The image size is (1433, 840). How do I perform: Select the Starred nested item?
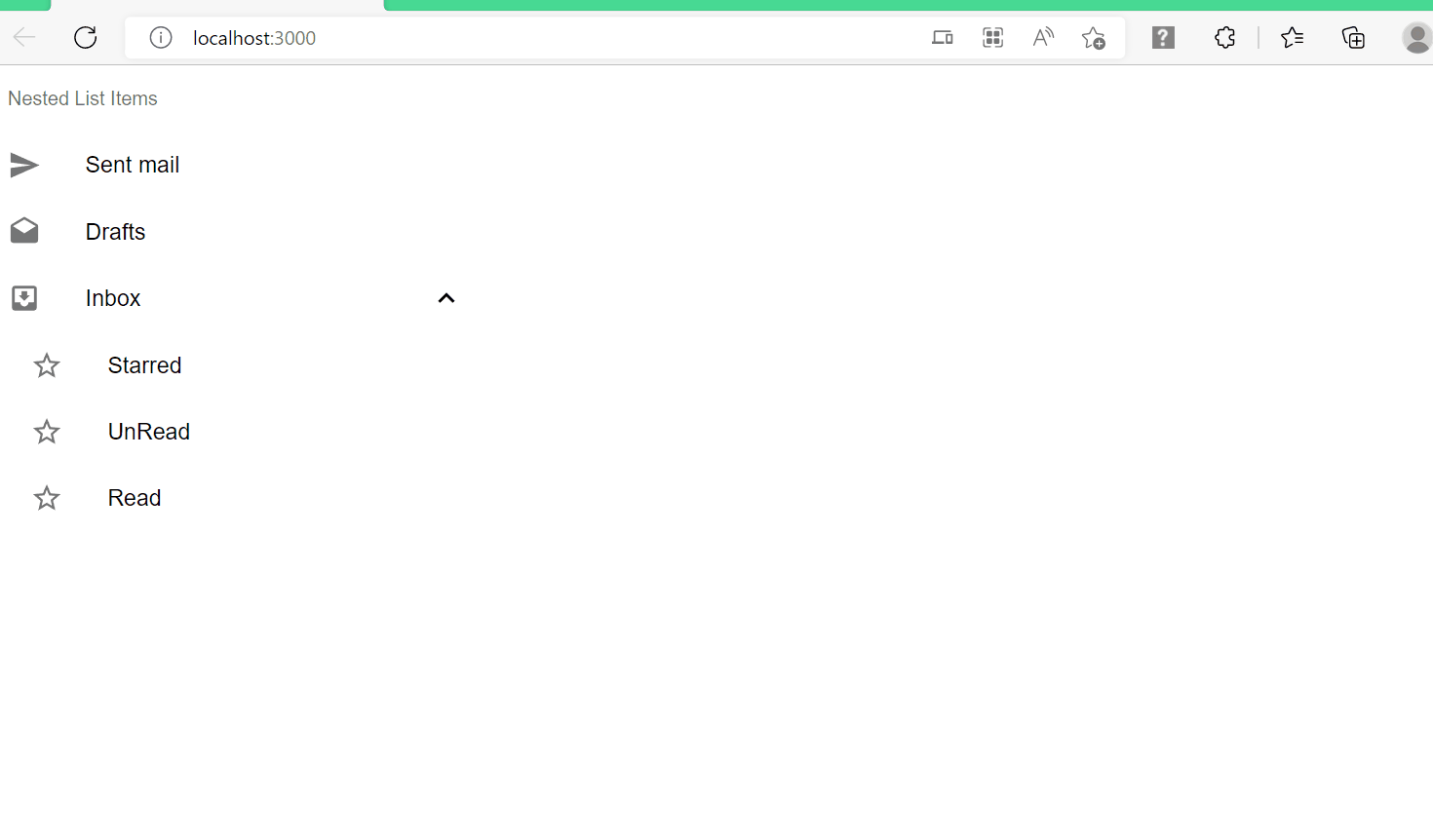(x=236, y=365)
